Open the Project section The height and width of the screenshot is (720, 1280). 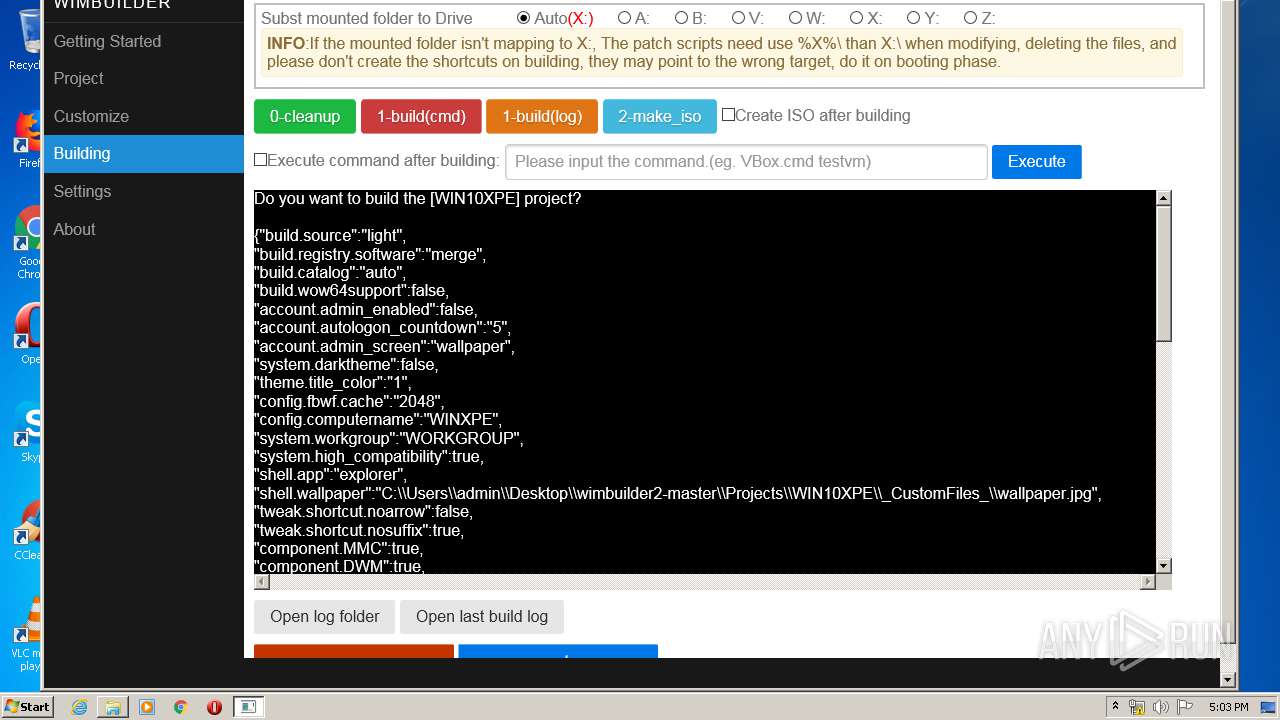tap(78, 78)
